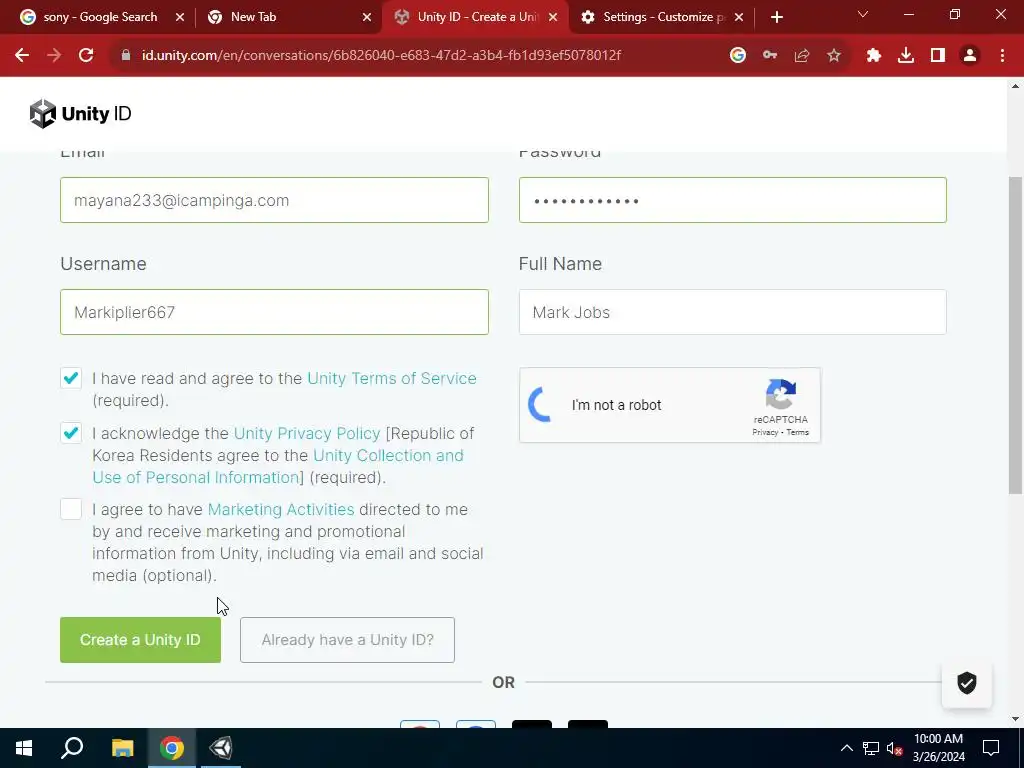Open the Windows Start menu
Screen dimensions: 1024x768
(x=24, y=748)
